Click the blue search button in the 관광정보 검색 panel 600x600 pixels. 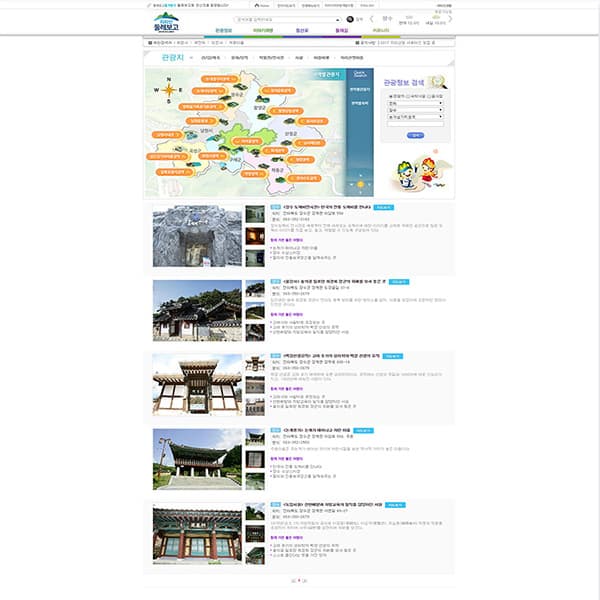click(415, 135)
